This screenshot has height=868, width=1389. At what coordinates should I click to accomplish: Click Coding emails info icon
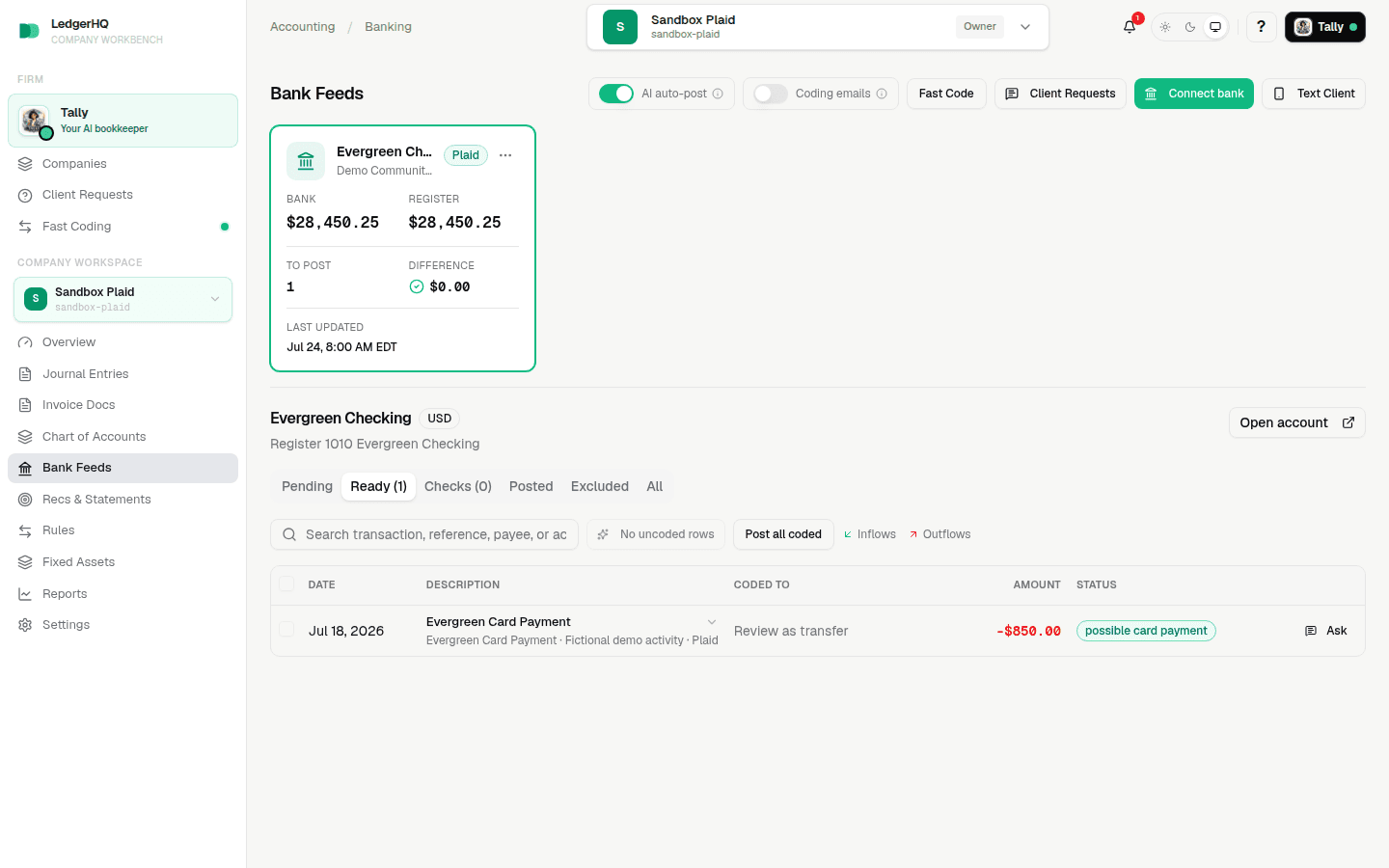pyautogui.click(x=882, y=94)
